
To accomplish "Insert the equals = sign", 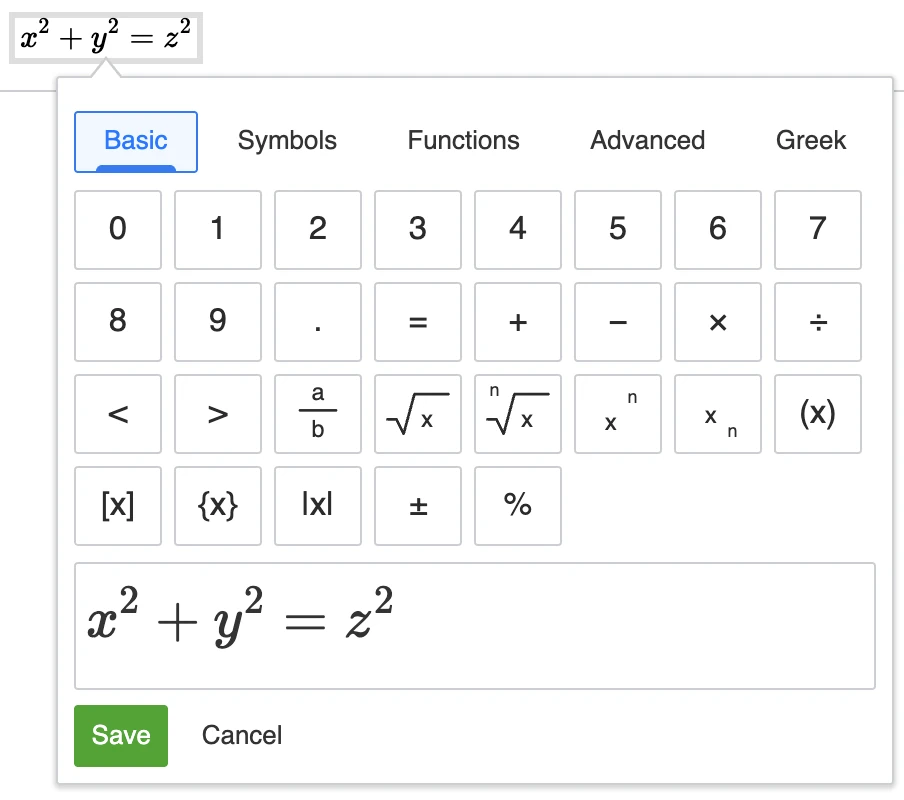I will [x=417, y=322].
